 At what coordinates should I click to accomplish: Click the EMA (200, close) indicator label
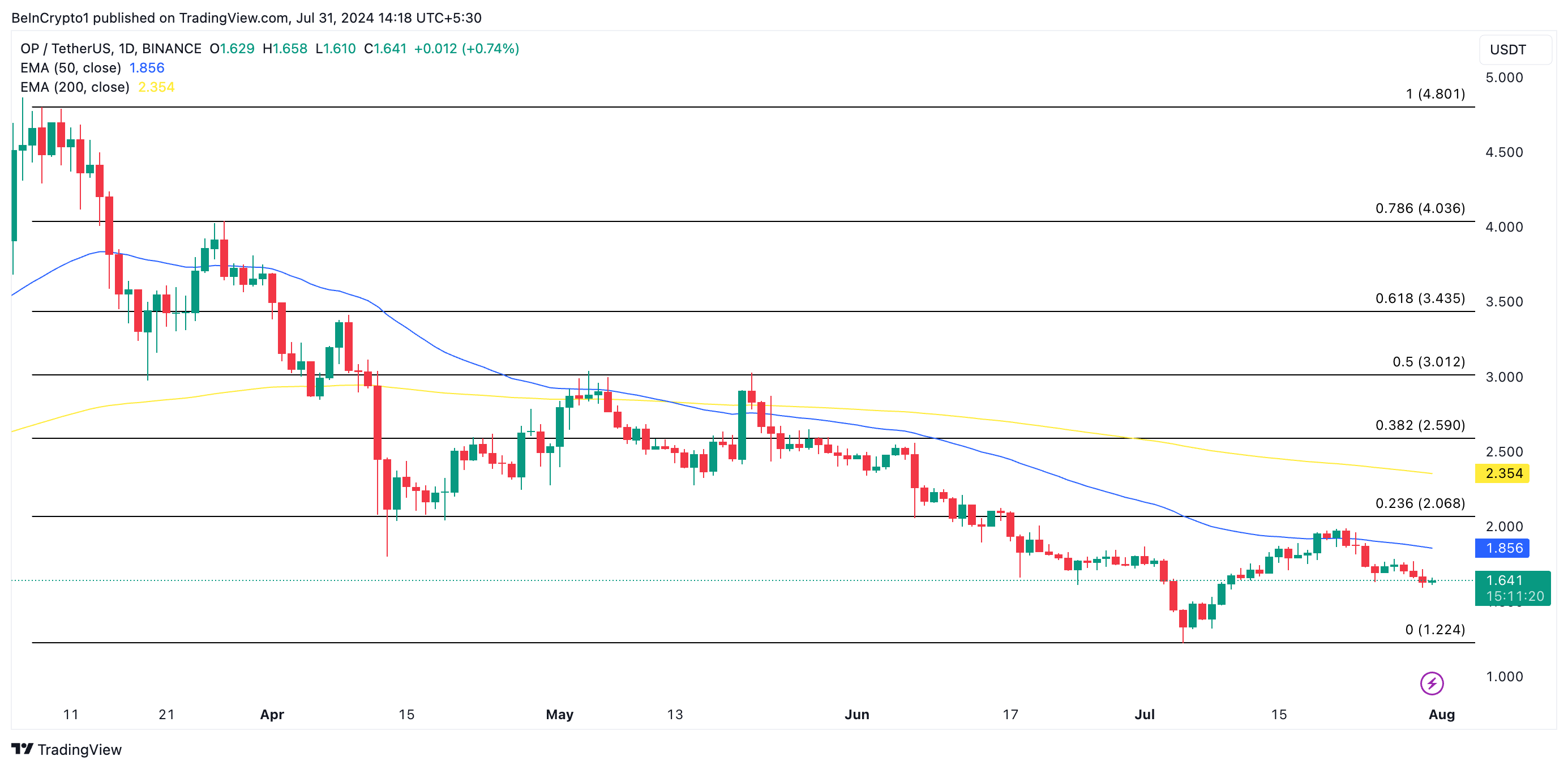tap(74, 87)
